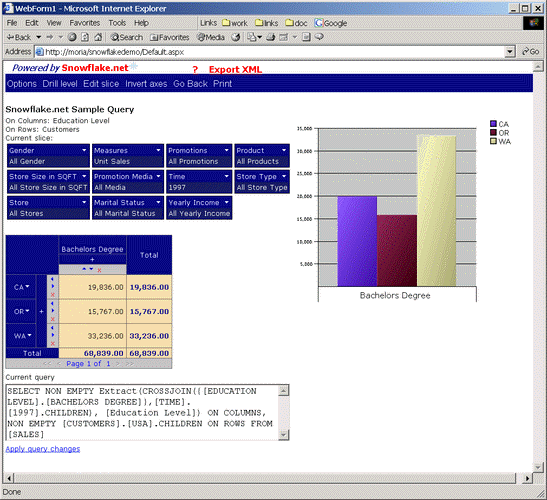
Task: Click Invert axes in blue bar
Action: (146, 84)
